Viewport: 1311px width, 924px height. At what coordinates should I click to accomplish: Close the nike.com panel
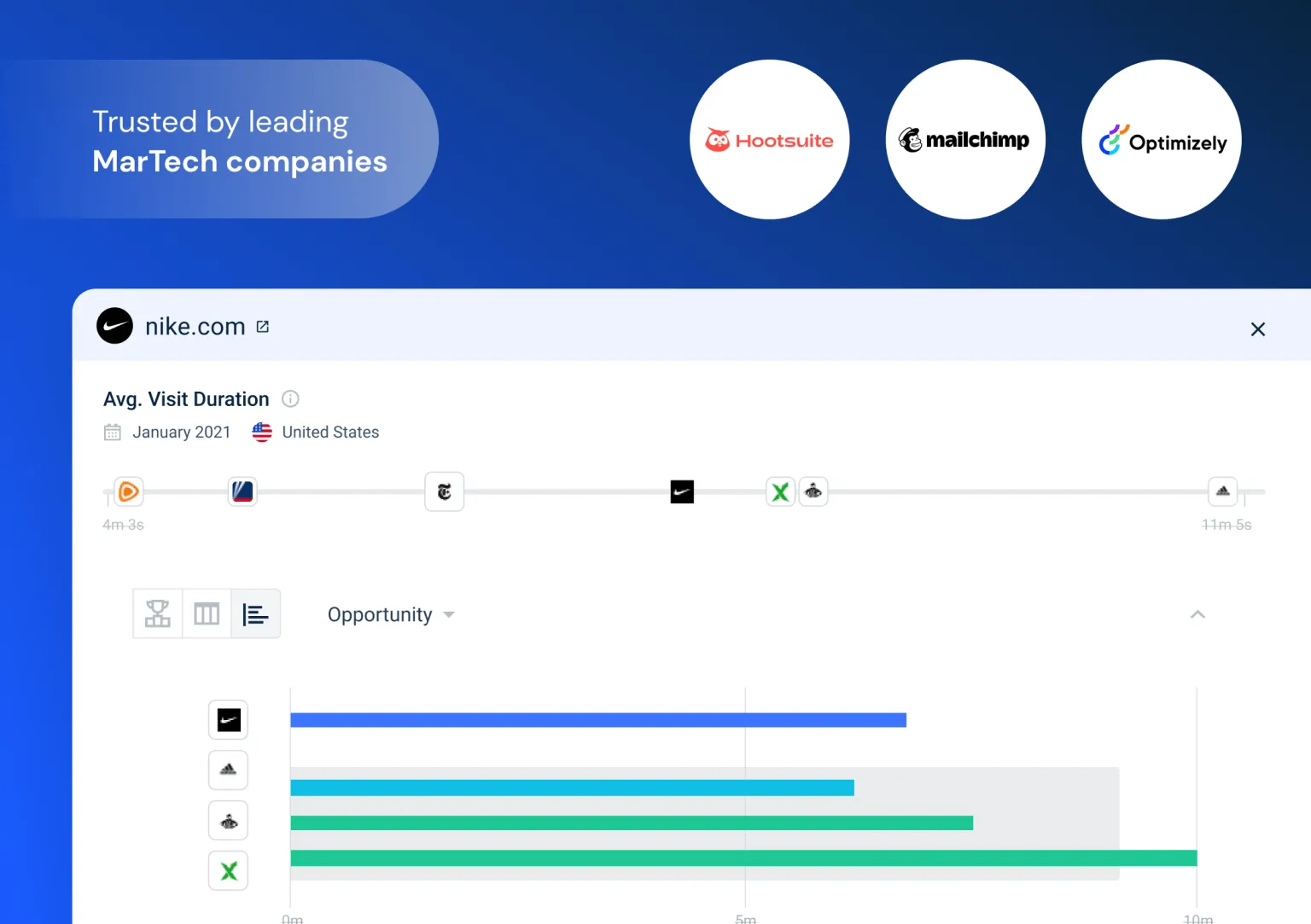click(x=1257, y=329)
